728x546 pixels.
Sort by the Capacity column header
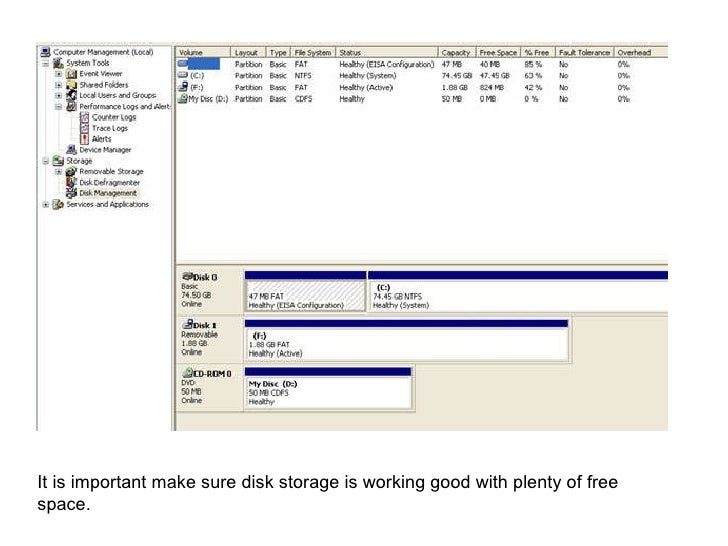[x=457, y=52]
